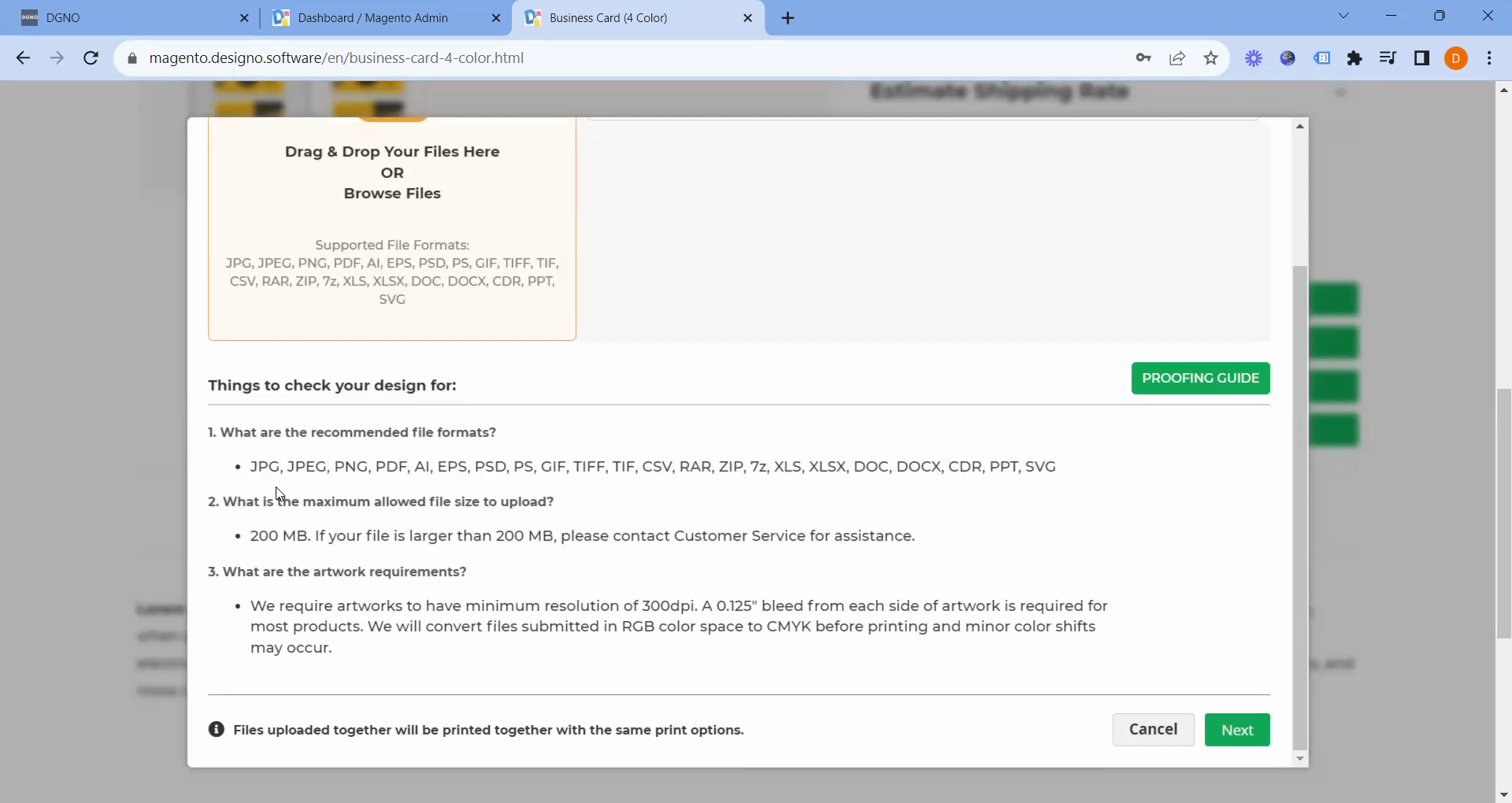This screenshot has height=803, width=1512.
Task: Close the Business Card (4 Color) tab
Action: [x=748, y=18]
